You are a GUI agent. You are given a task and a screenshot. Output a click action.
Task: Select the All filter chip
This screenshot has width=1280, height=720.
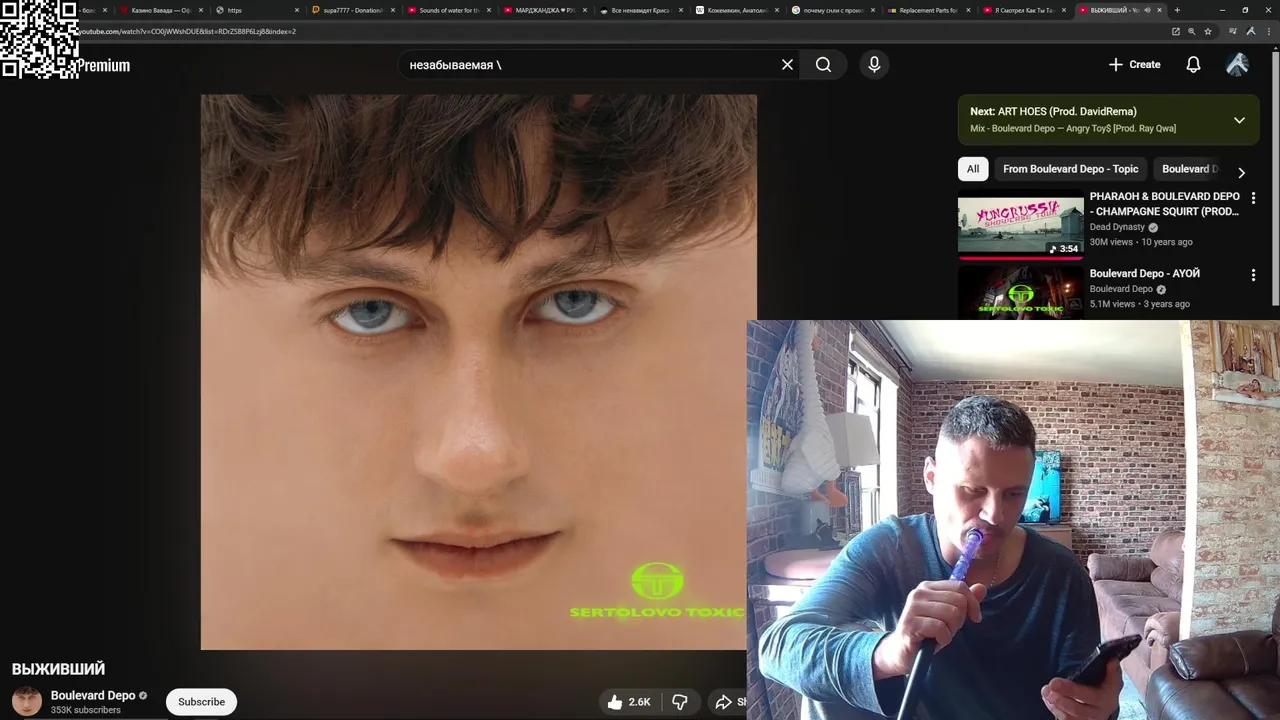pyautogui.click(x=973, y=169)
